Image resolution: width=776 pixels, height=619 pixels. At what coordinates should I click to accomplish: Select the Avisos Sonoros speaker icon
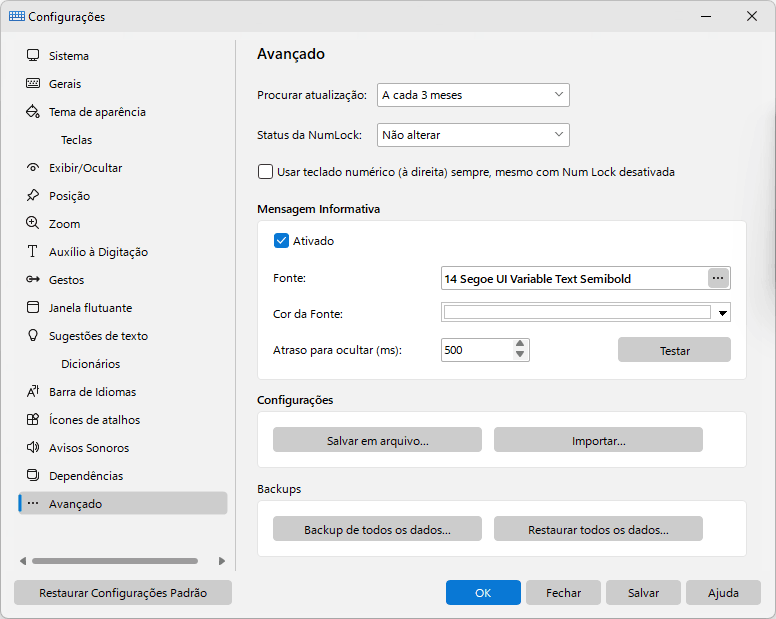pyautogui.click(x=33, y=447)
